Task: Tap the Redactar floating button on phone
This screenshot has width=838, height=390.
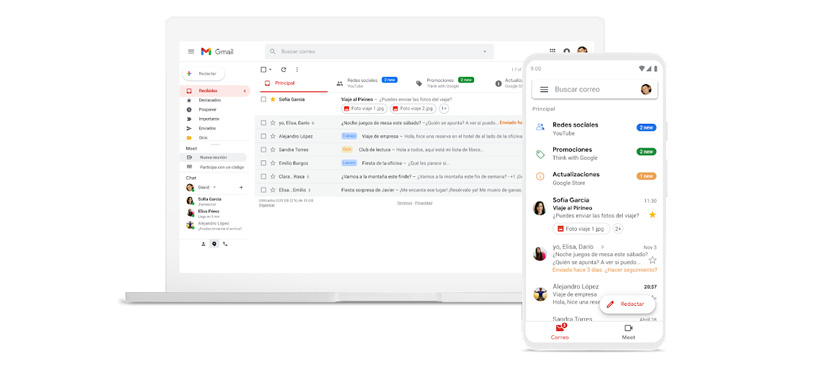Action: click(x=627, y=304)
